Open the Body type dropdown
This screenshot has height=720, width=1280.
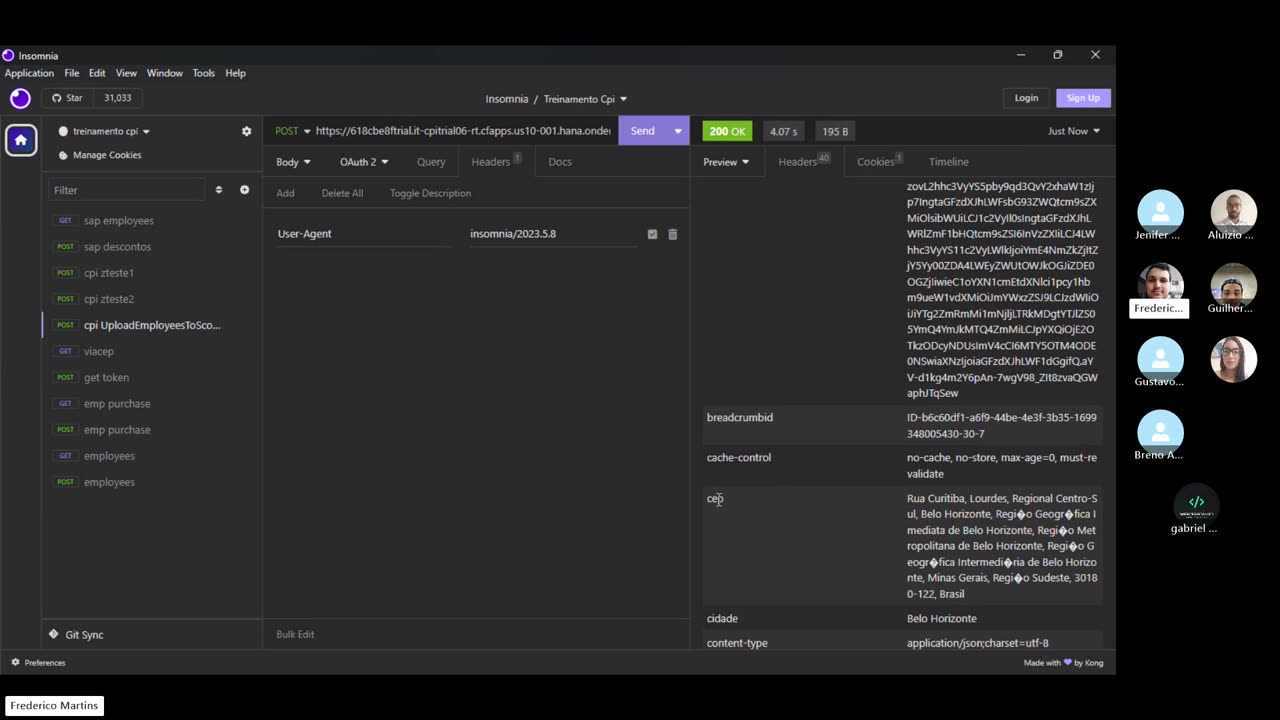point(293,162)
